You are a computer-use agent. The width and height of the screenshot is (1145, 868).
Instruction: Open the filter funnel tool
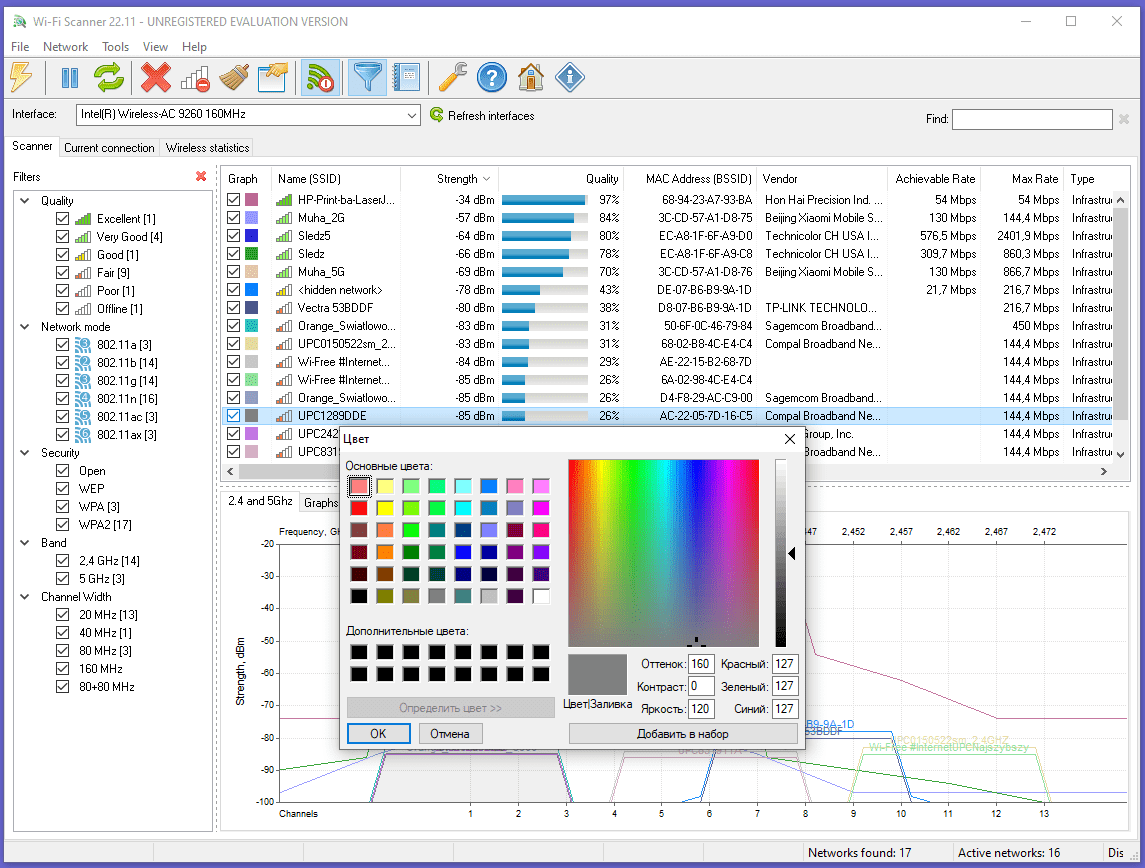pos(368,77)
